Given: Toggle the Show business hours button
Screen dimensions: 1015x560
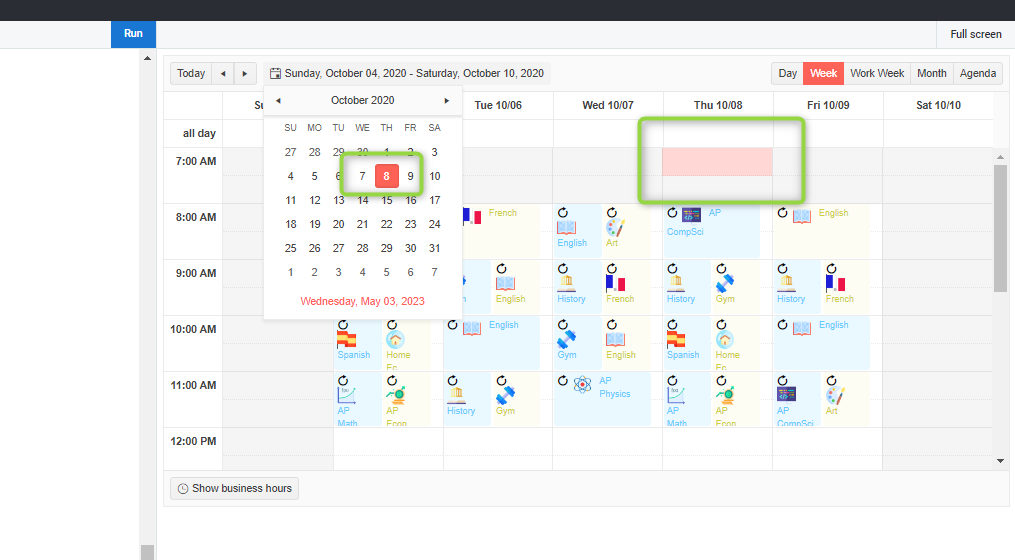Looking at the screenshot, I should click(234, 488).
